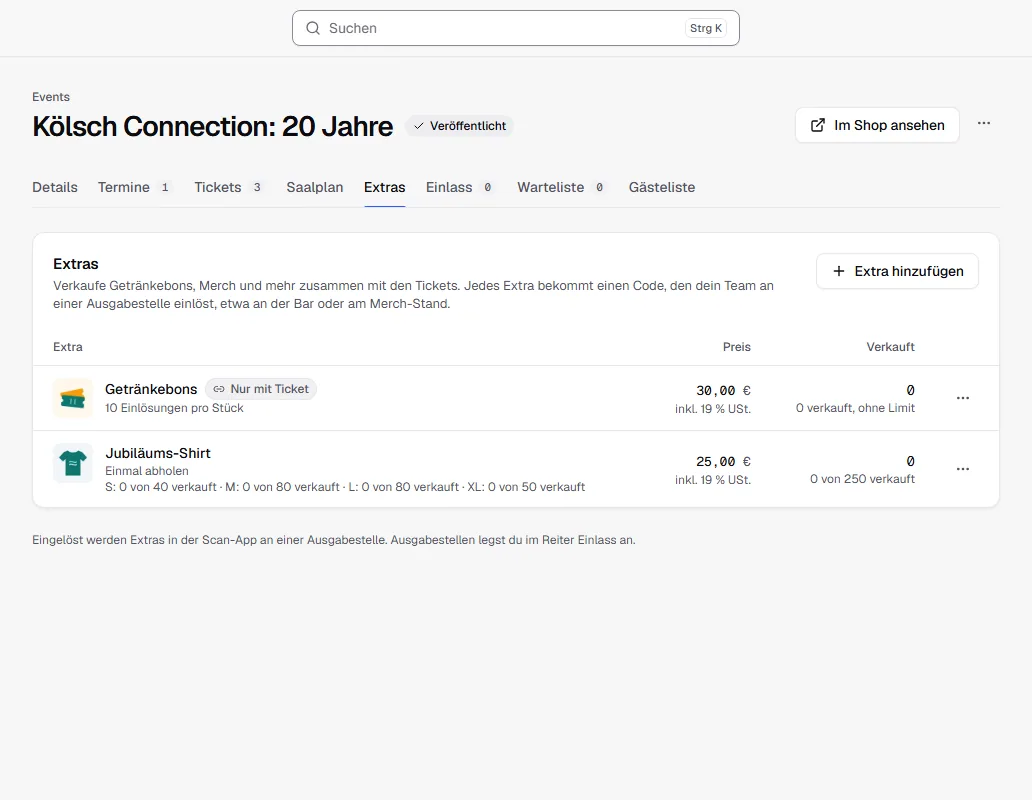Open the Events breadcrumb link
Viewport: 1032px width, 800px height.
coord(51,97)
